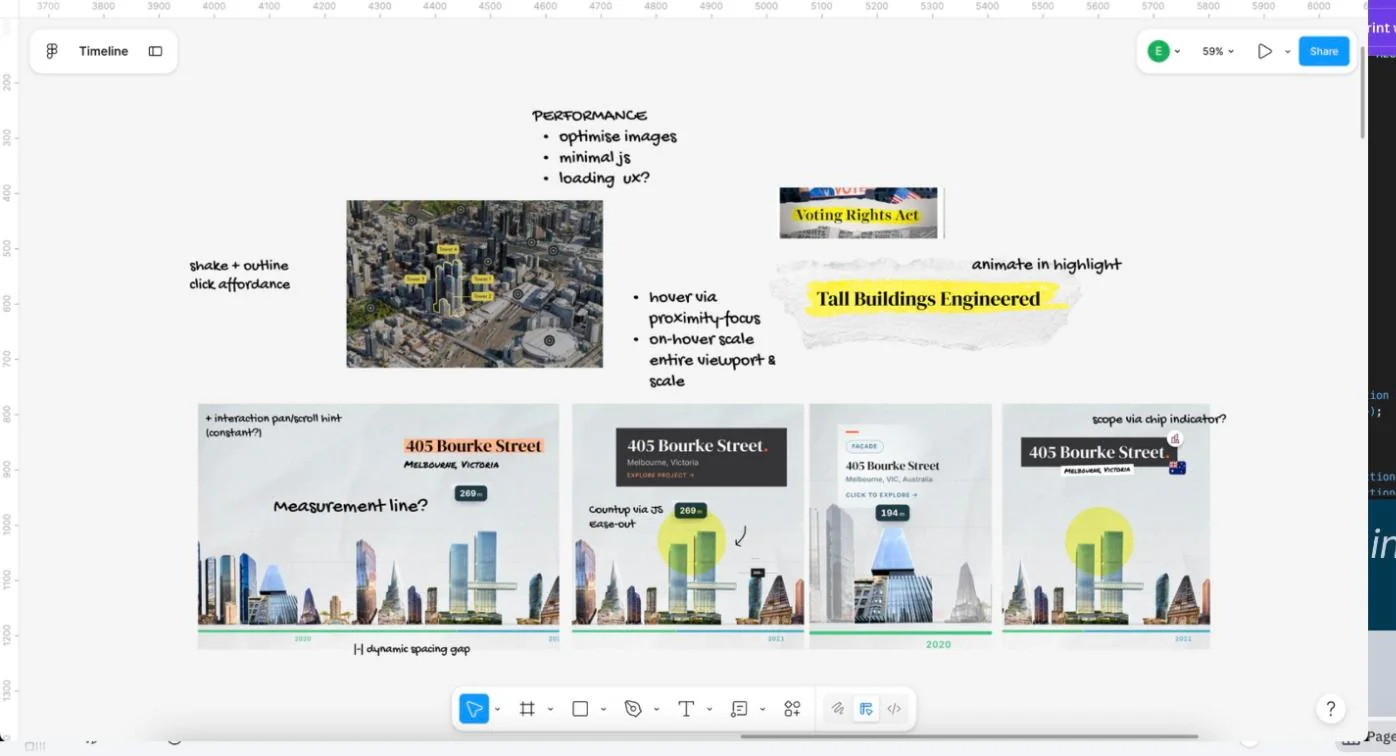Viewport: 1396px width, 756px height.
Task: Select the Move tool
Action: 474,709
